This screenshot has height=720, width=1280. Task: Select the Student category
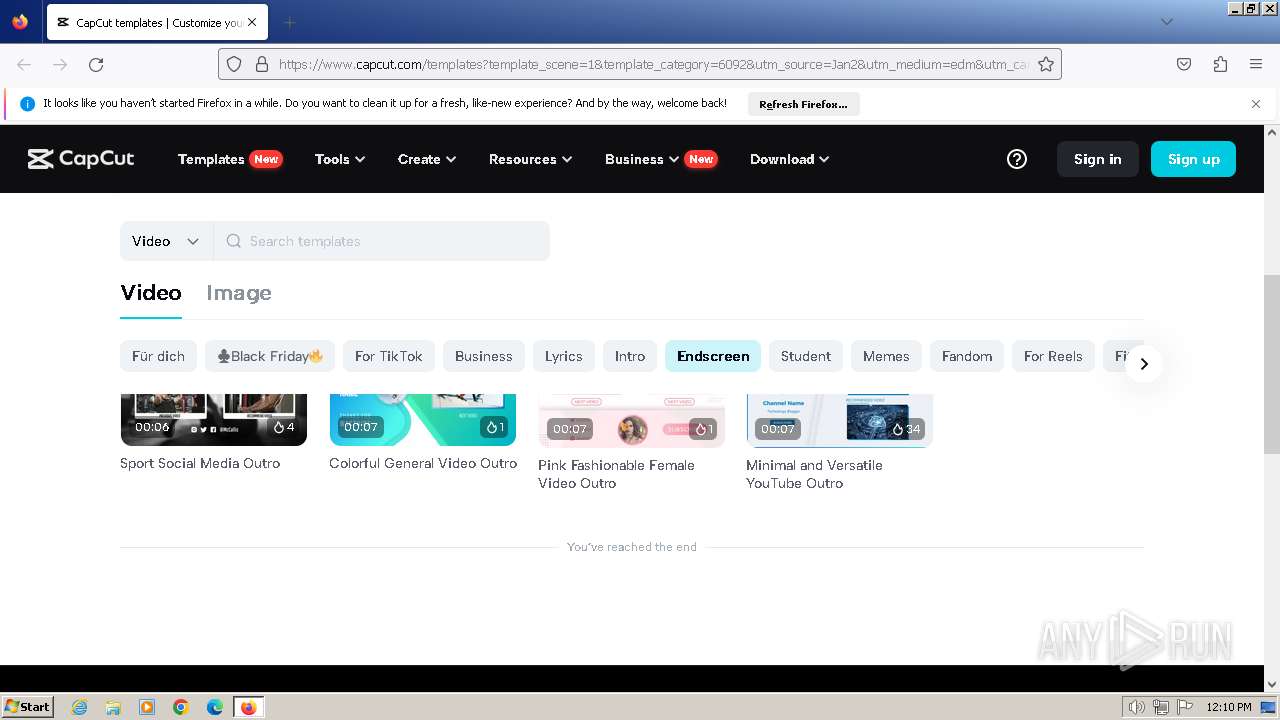806,356
